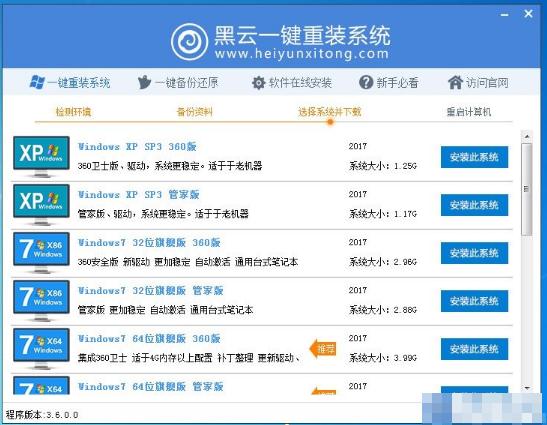Click the Windows XP SP3 360版 monitor thumbnail
The height and width of the screenshot is (425, 547).
point(41,157)
